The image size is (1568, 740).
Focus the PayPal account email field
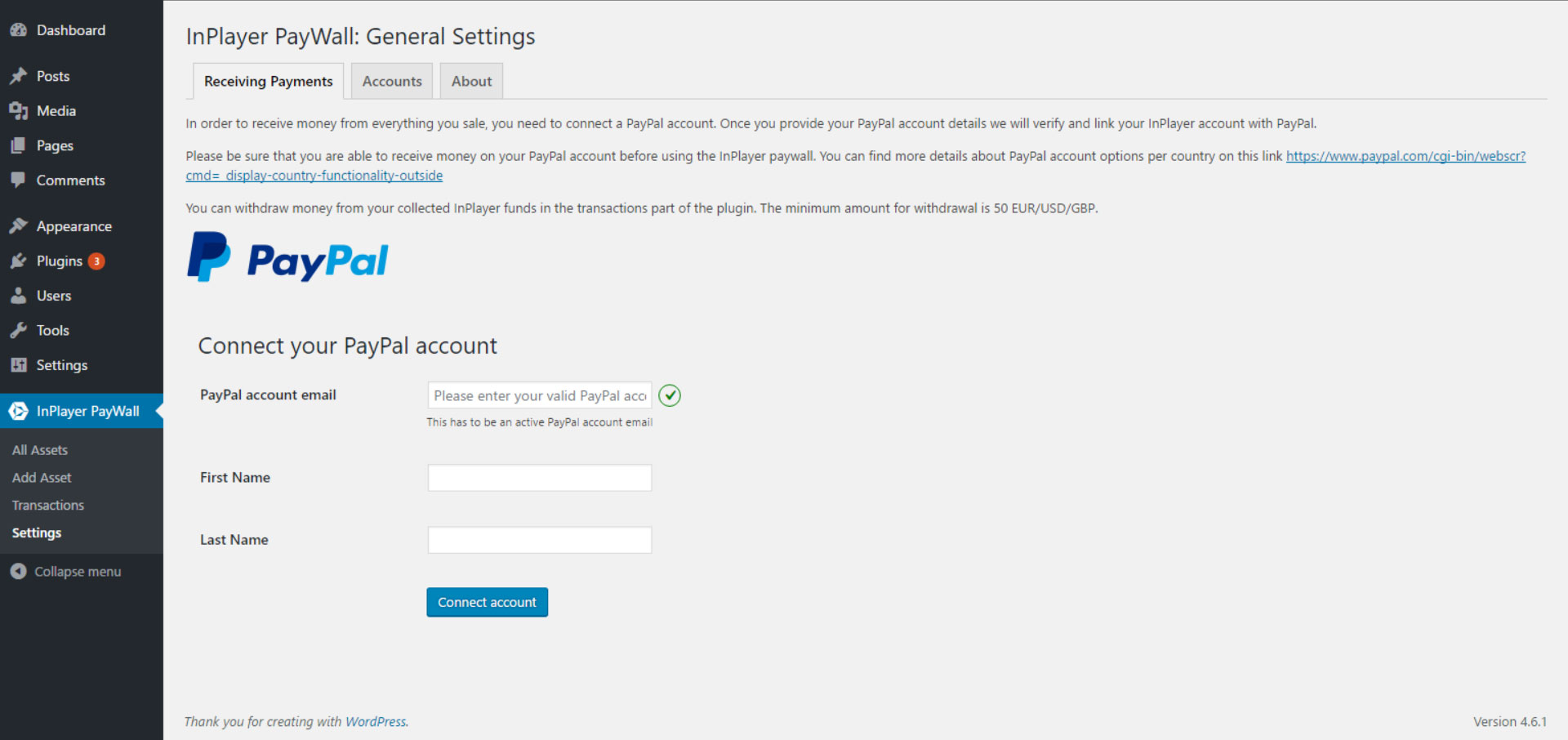coord(540,395)
